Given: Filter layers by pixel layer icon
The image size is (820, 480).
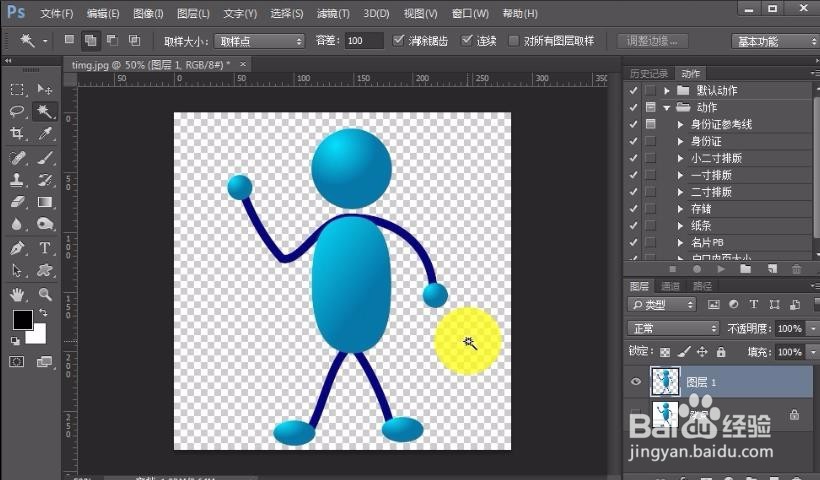Looking at the screenshot, I should point(713,304).
